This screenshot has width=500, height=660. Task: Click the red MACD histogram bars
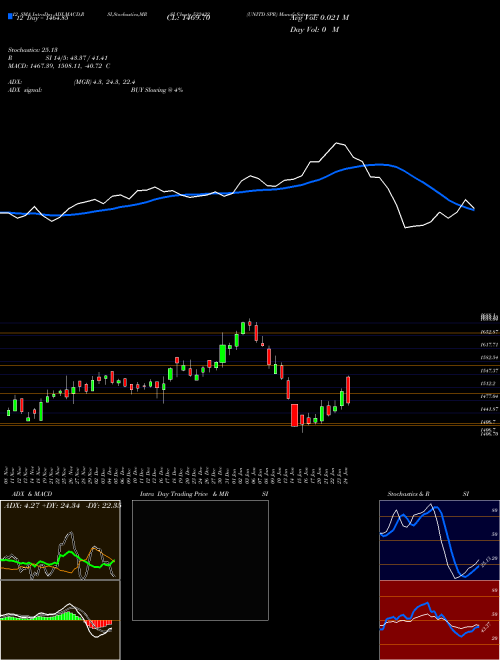click(x=98, y=623)
